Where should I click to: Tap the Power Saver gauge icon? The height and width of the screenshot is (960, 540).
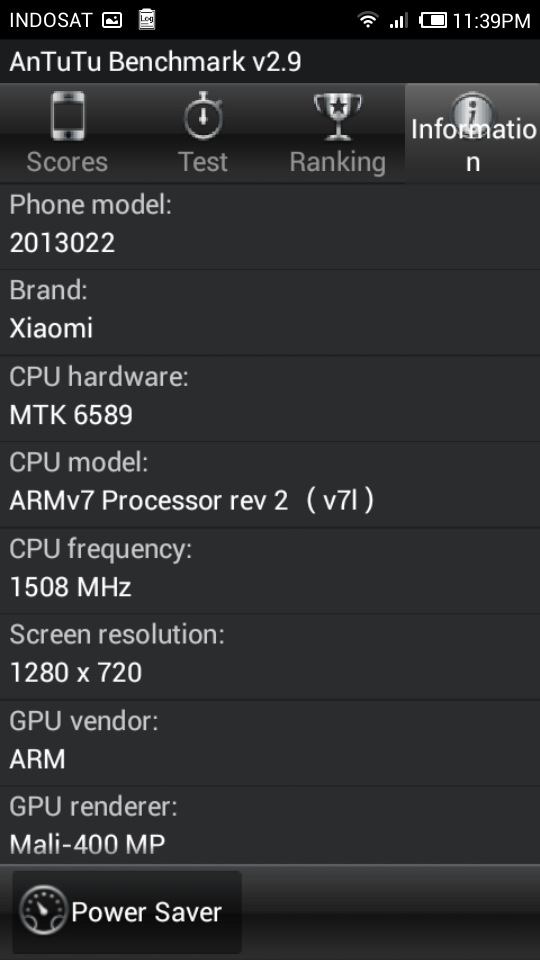coord(42,911)
